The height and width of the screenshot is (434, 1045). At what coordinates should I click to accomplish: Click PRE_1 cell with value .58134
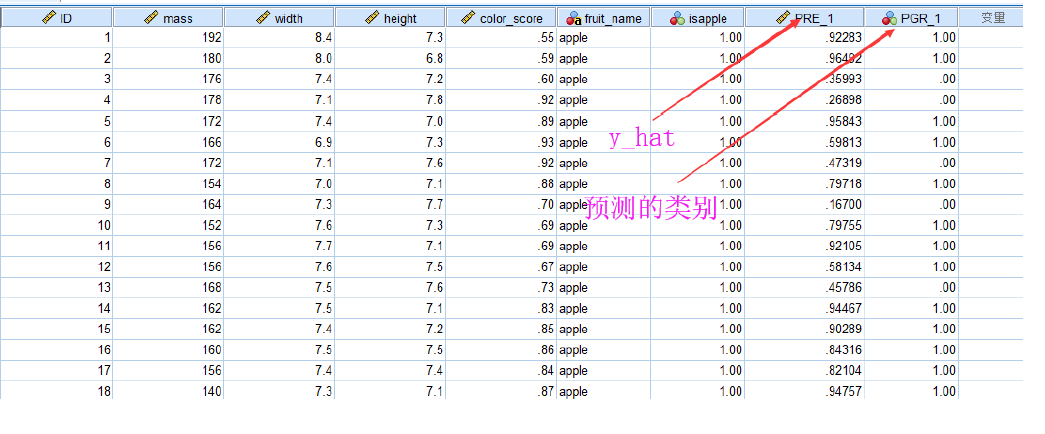pyautogui.click(x=804, y=267)
